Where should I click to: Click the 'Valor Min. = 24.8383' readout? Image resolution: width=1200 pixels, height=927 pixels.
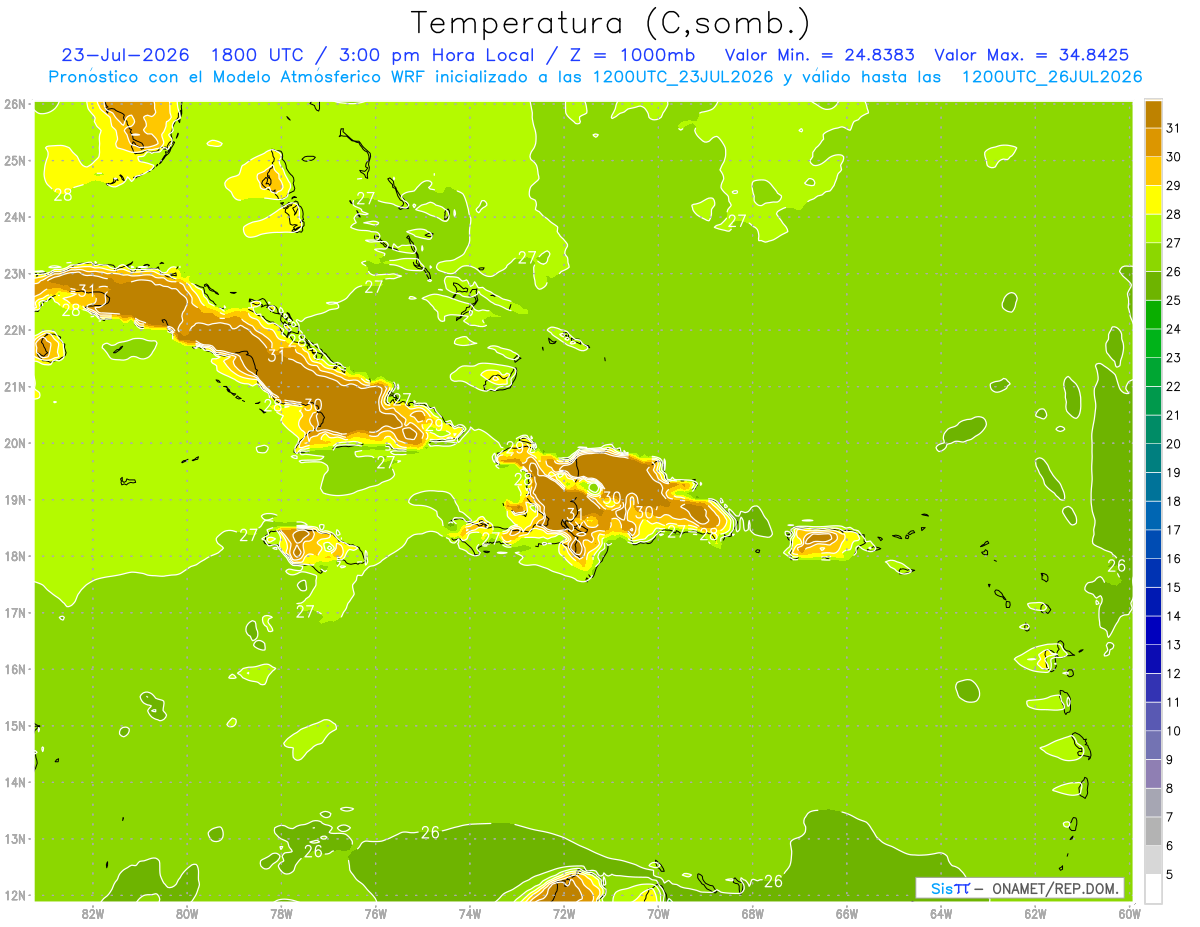[x=819, y=54]
